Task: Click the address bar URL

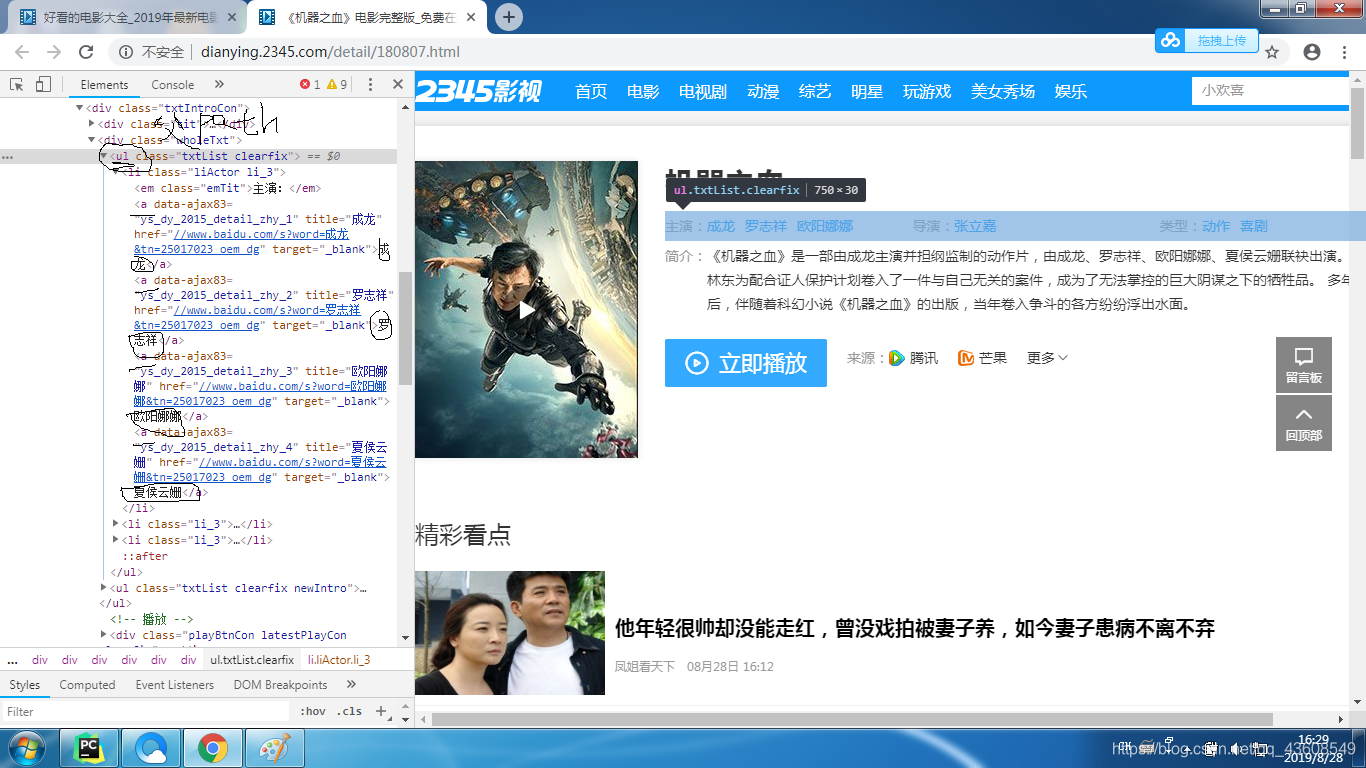Action: pyautogui.click(x=330, y=52)
